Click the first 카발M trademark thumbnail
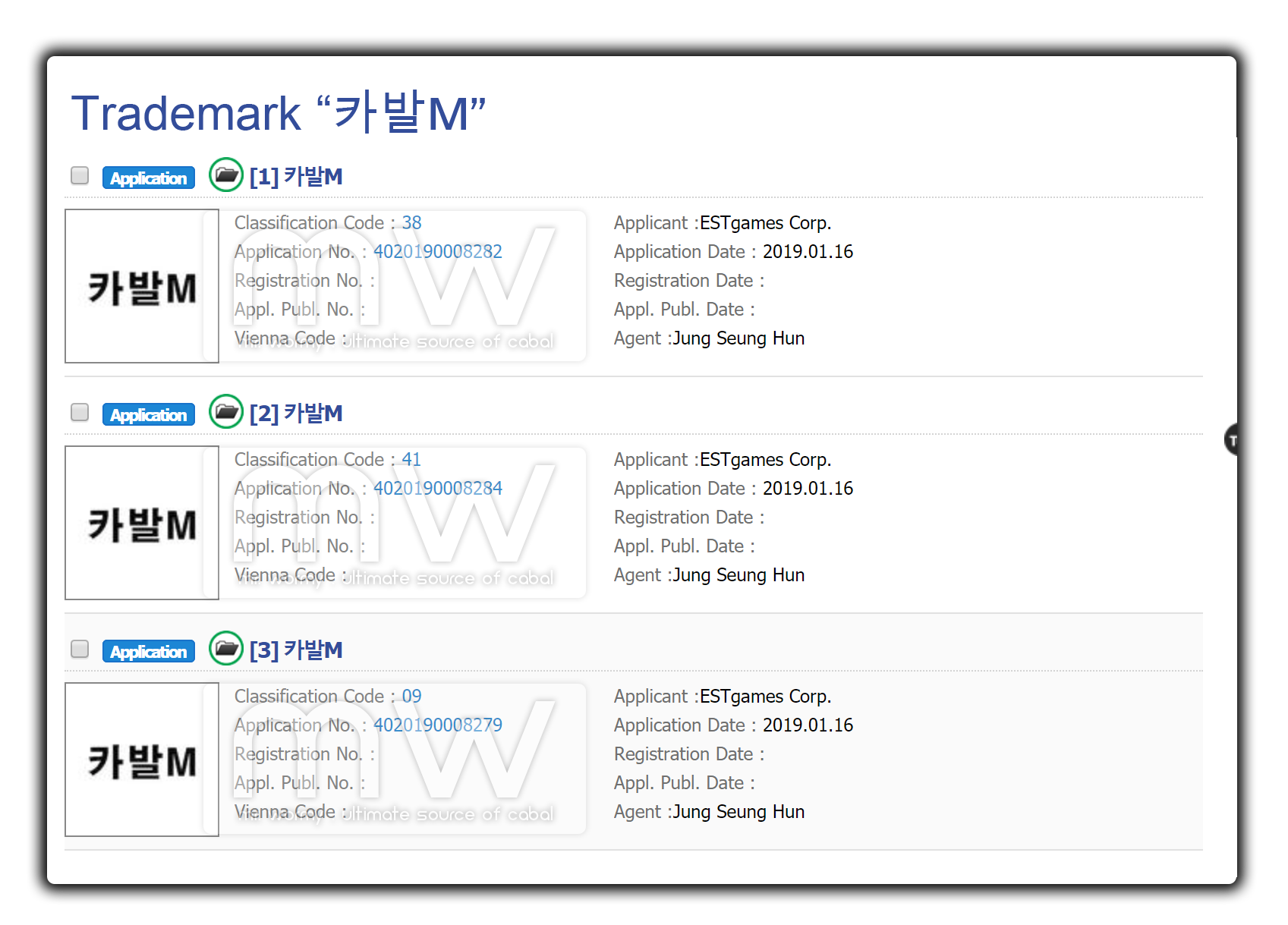The height and width of the screenshot is (925, 1288). [142, 287]
